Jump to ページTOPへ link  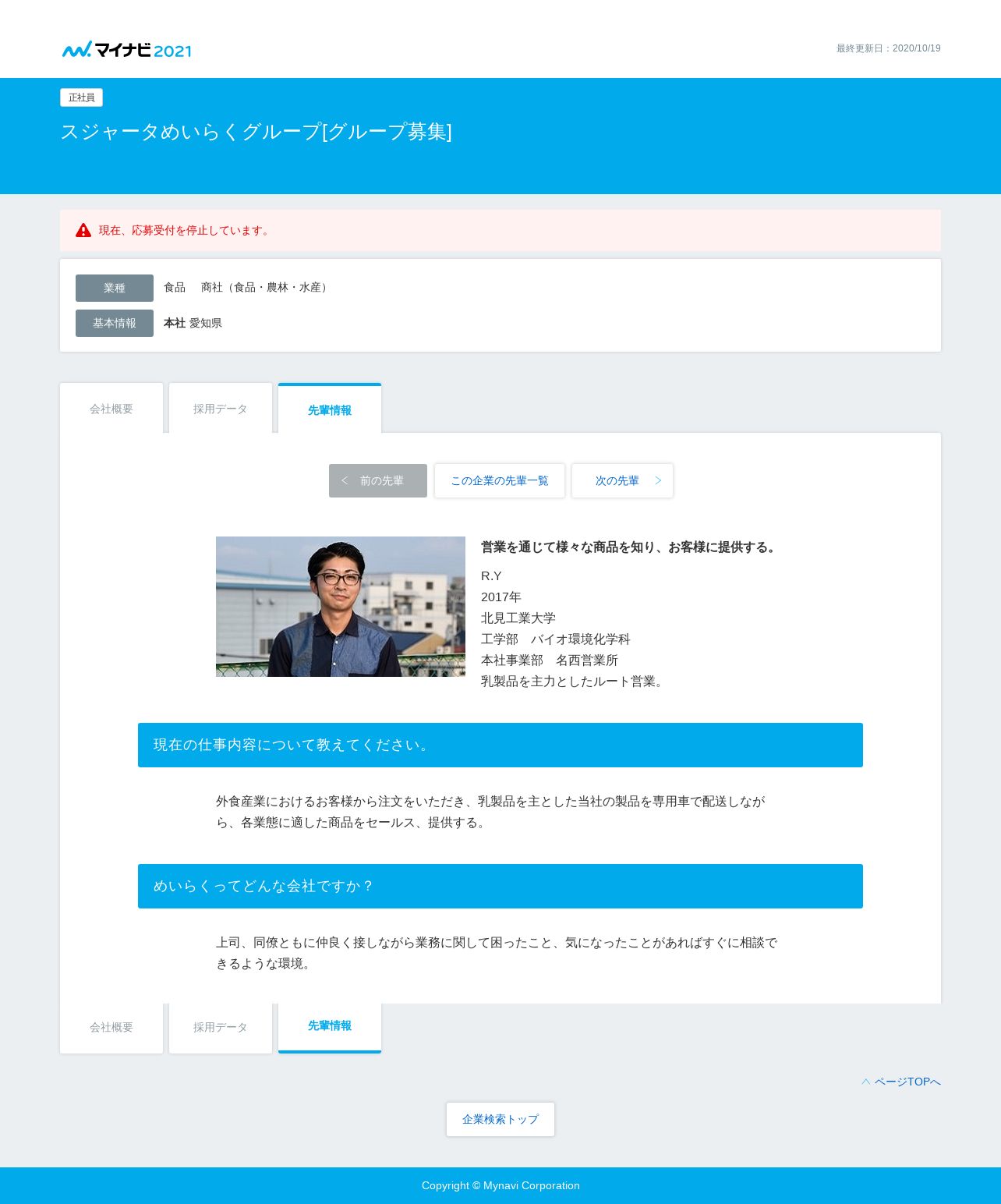click(x=901, y=1082)
